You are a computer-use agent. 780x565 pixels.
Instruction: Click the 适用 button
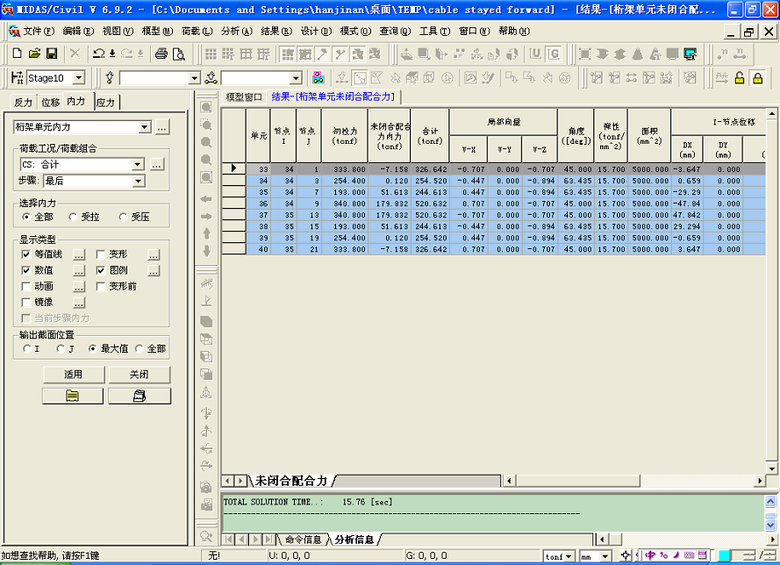tap(73, 374)
